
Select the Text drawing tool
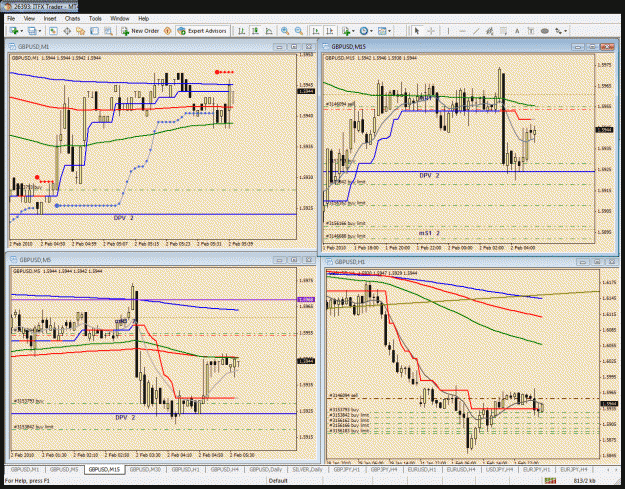click(517, 31)
